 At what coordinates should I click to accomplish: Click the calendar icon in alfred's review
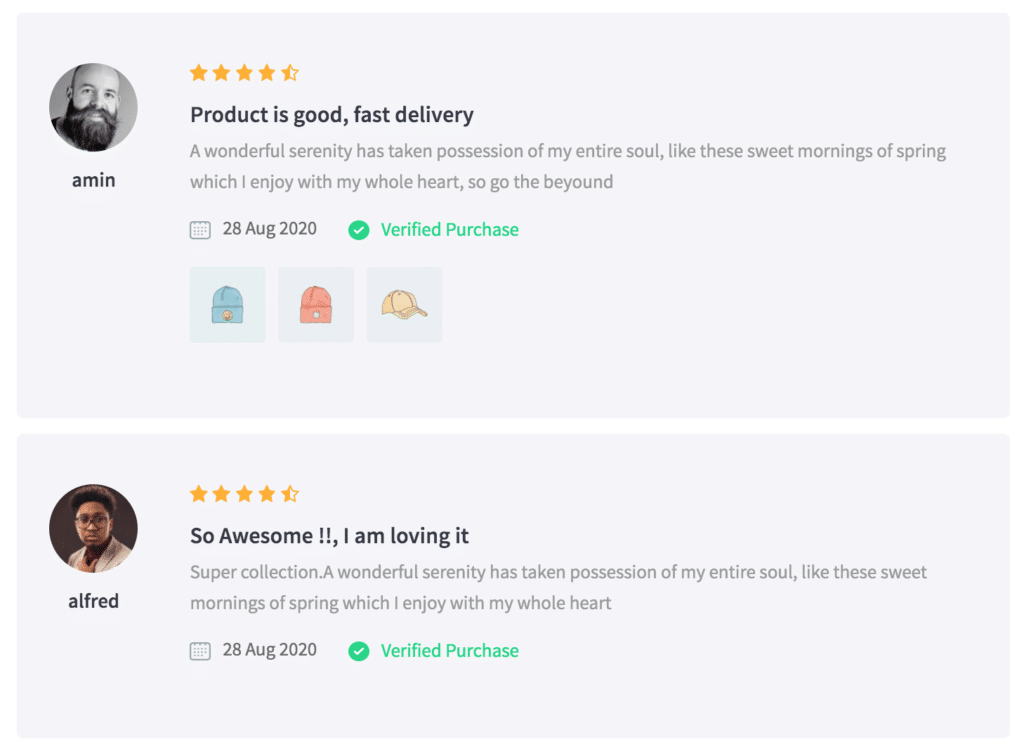click(x=200, y=651)
